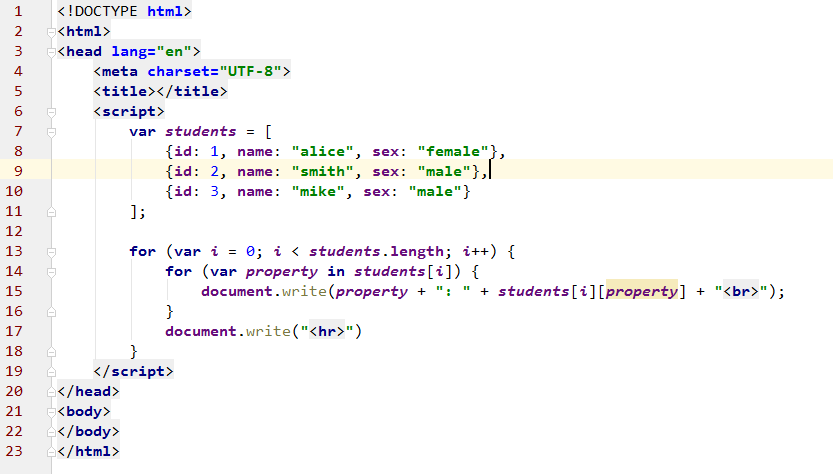Click the "<!DOCTYPE" text on line 1
833x474 pixels.
[97, 11]
